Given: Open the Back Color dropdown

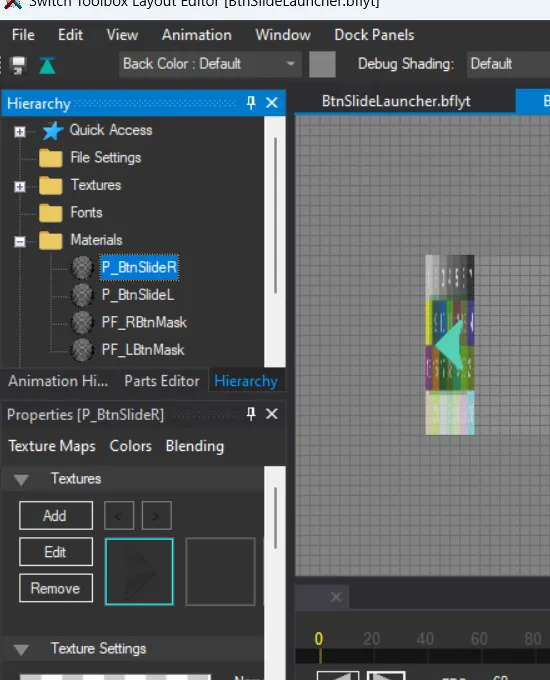Looking at the screenshot, I should coord(210,64).
